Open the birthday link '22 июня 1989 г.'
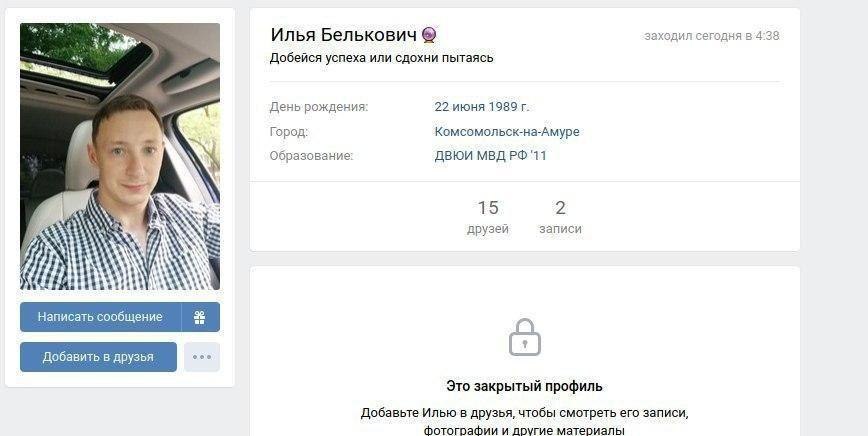This screenshot has height=436, width=868. click(x=482, y=107)
